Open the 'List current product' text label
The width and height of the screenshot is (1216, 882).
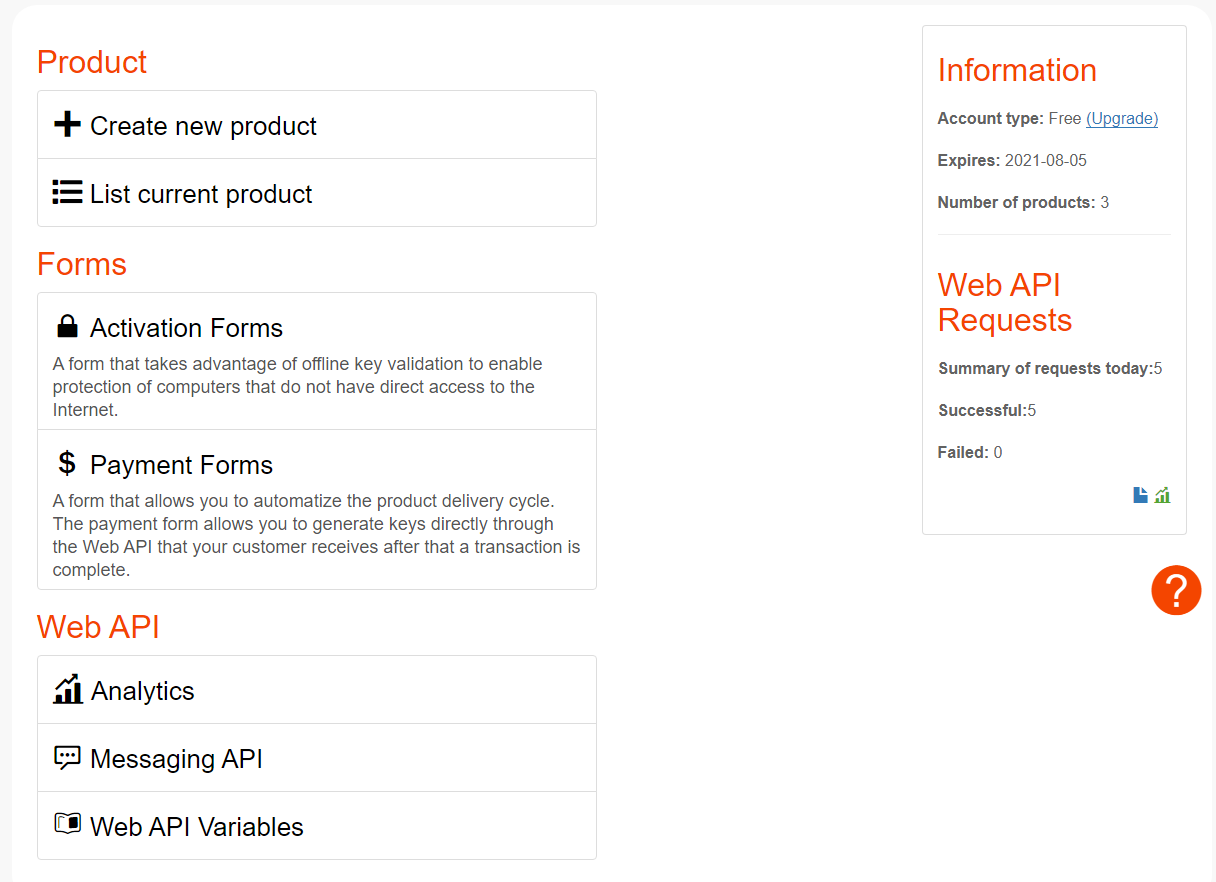pos(201,194)
